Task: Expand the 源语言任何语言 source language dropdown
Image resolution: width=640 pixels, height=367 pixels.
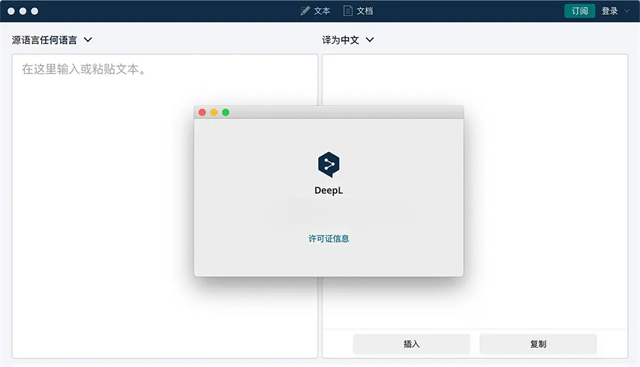Action: click(52, 40)
